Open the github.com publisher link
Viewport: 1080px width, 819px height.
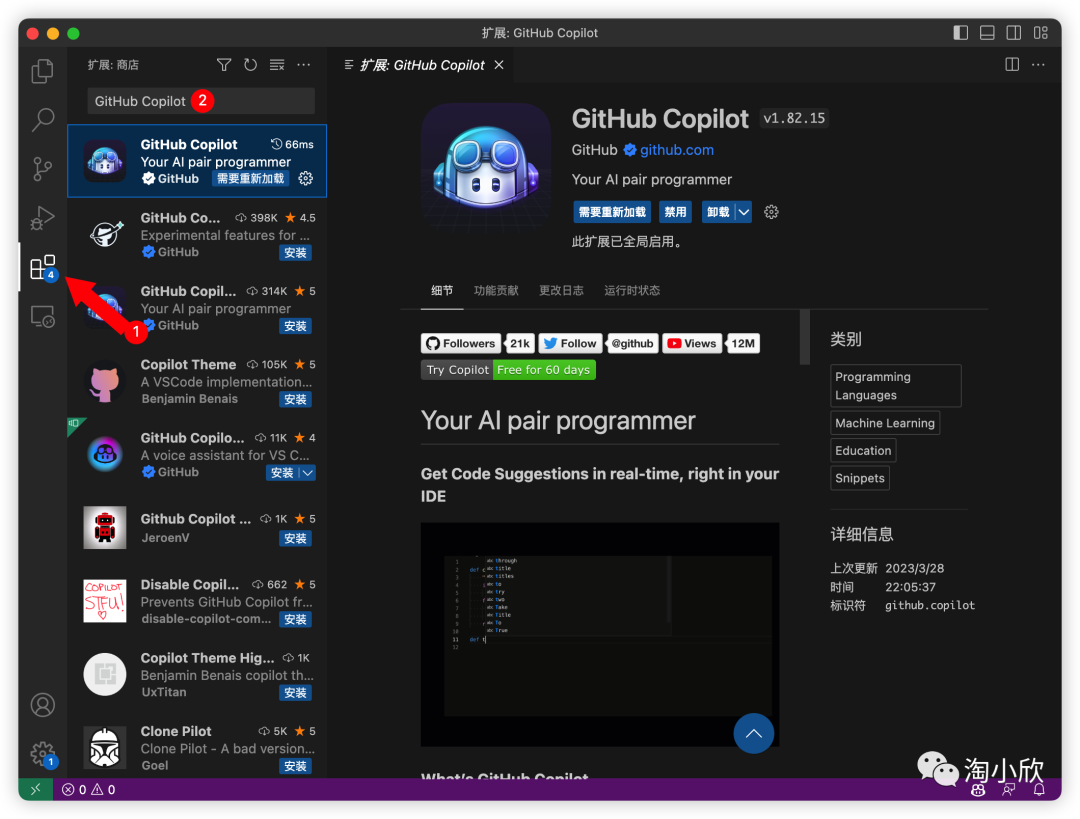click(x=676, y=150)
